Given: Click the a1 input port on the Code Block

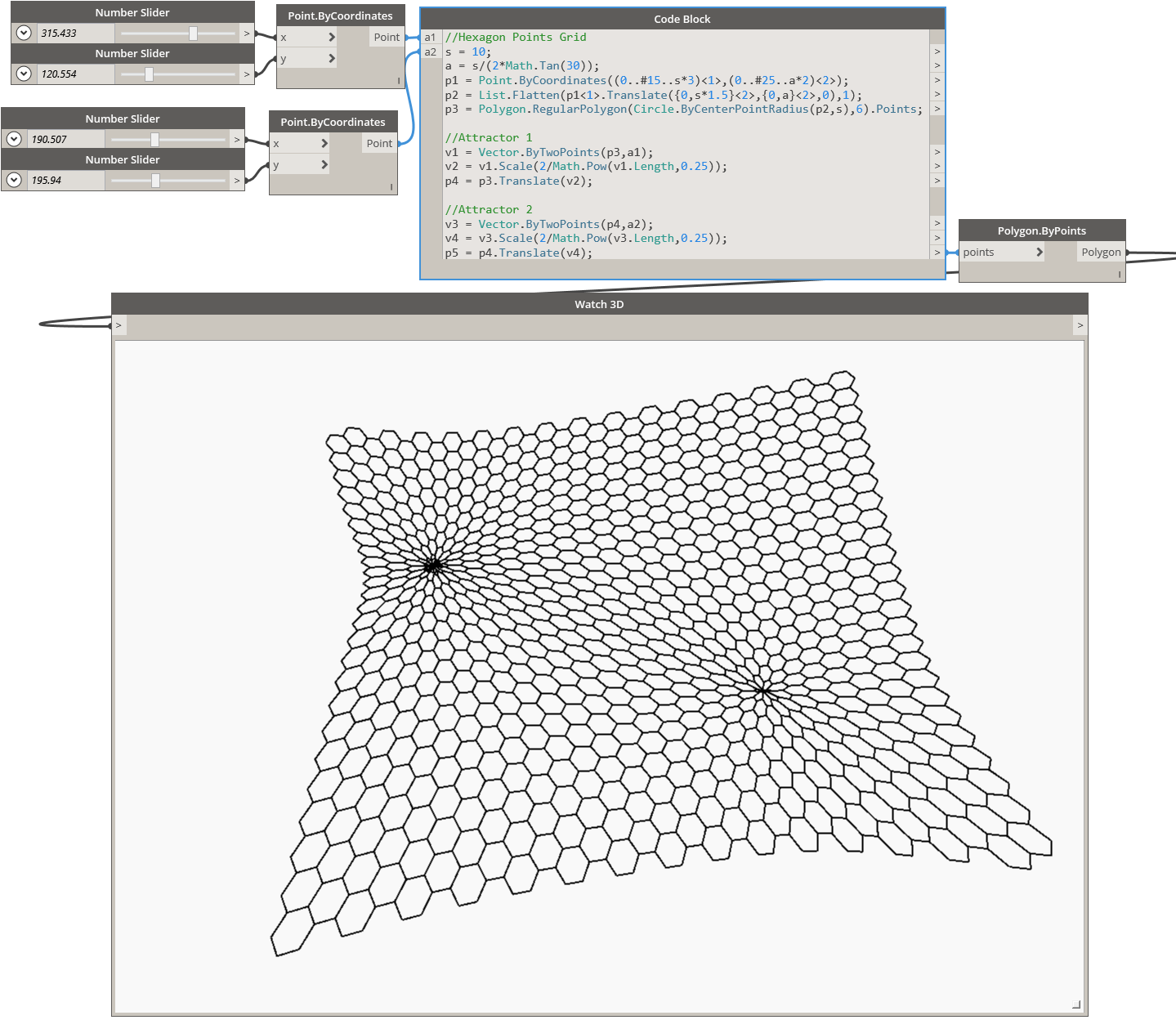Looking at the screenshot, I should pos(429,37).
